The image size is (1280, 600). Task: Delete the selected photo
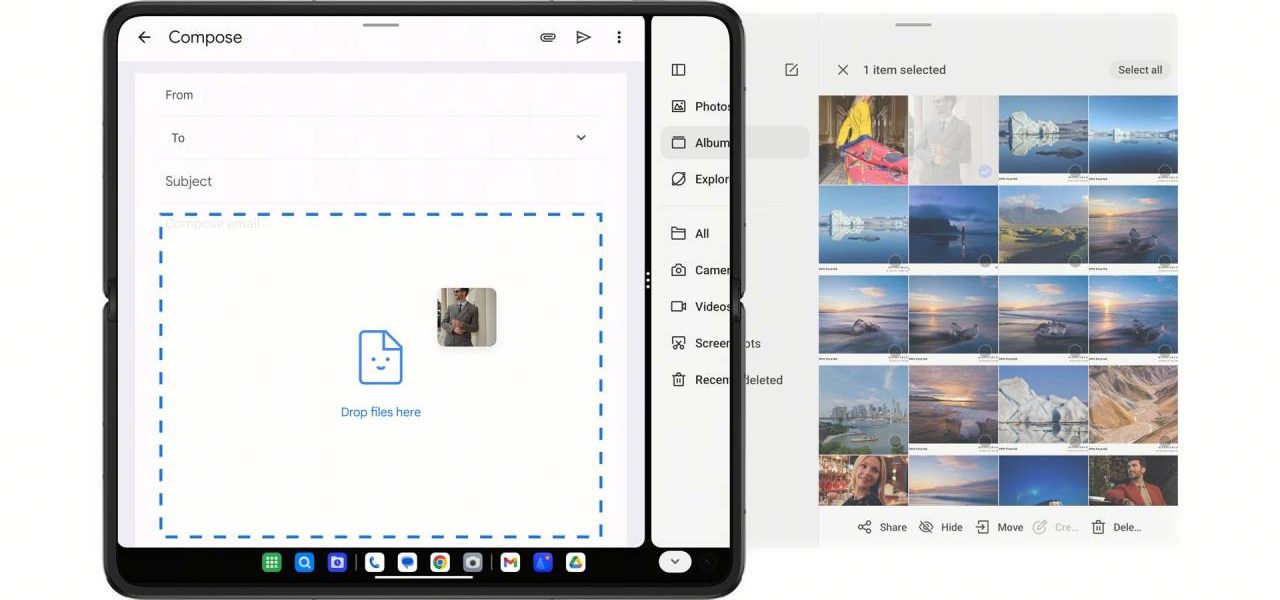click(x=1116, y=527)
